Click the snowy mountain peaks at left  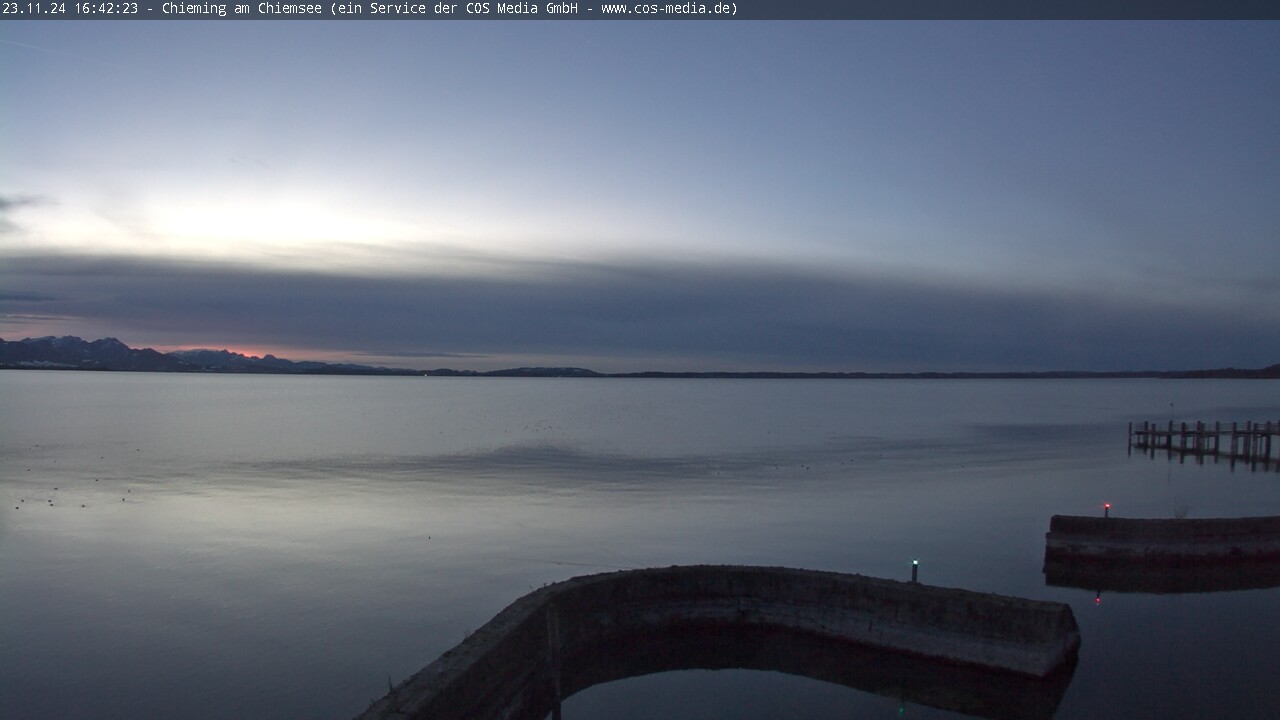coord(80,352)
